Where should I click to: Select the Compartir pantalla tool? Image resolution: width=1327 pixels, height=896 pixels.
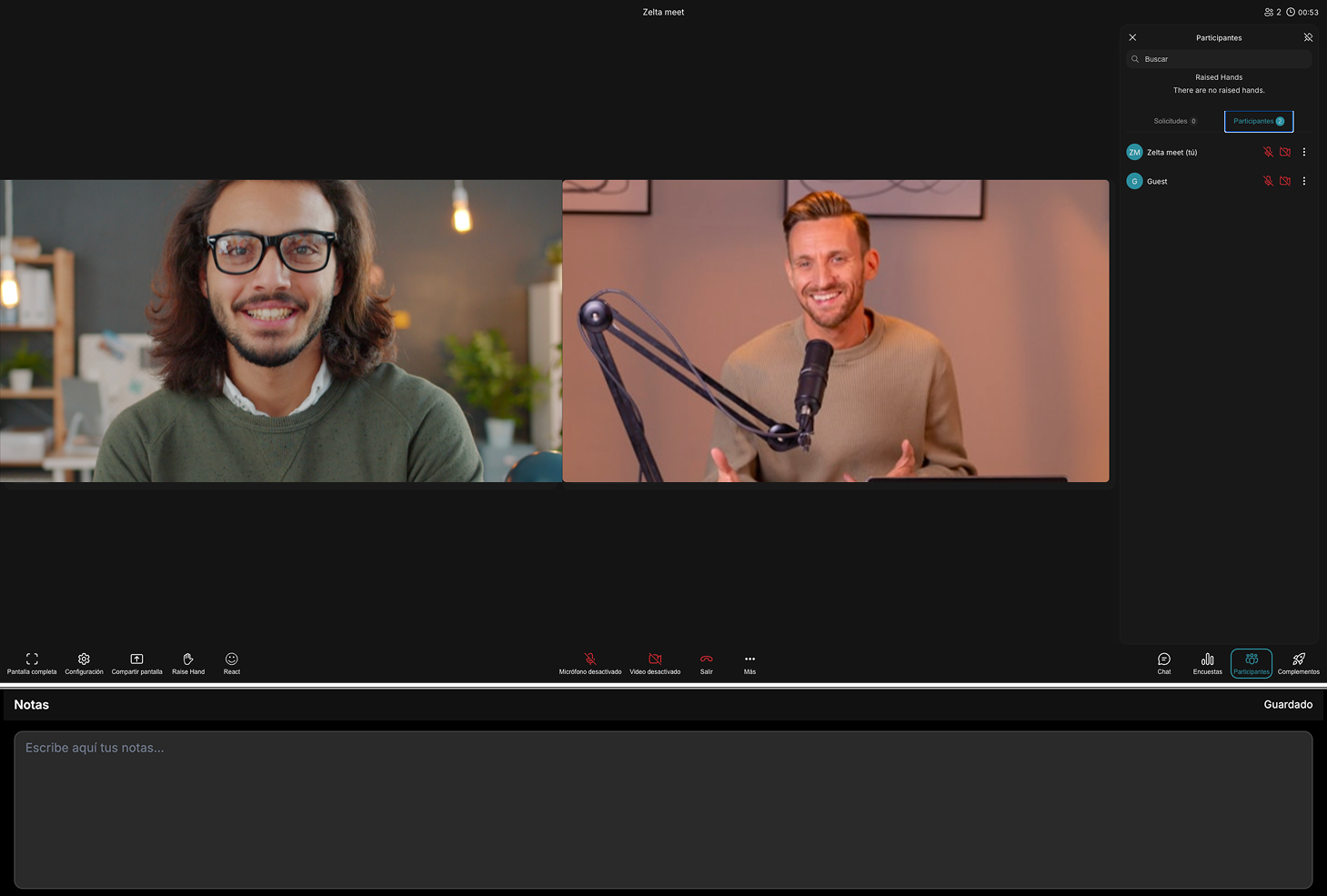click(136, 662)
